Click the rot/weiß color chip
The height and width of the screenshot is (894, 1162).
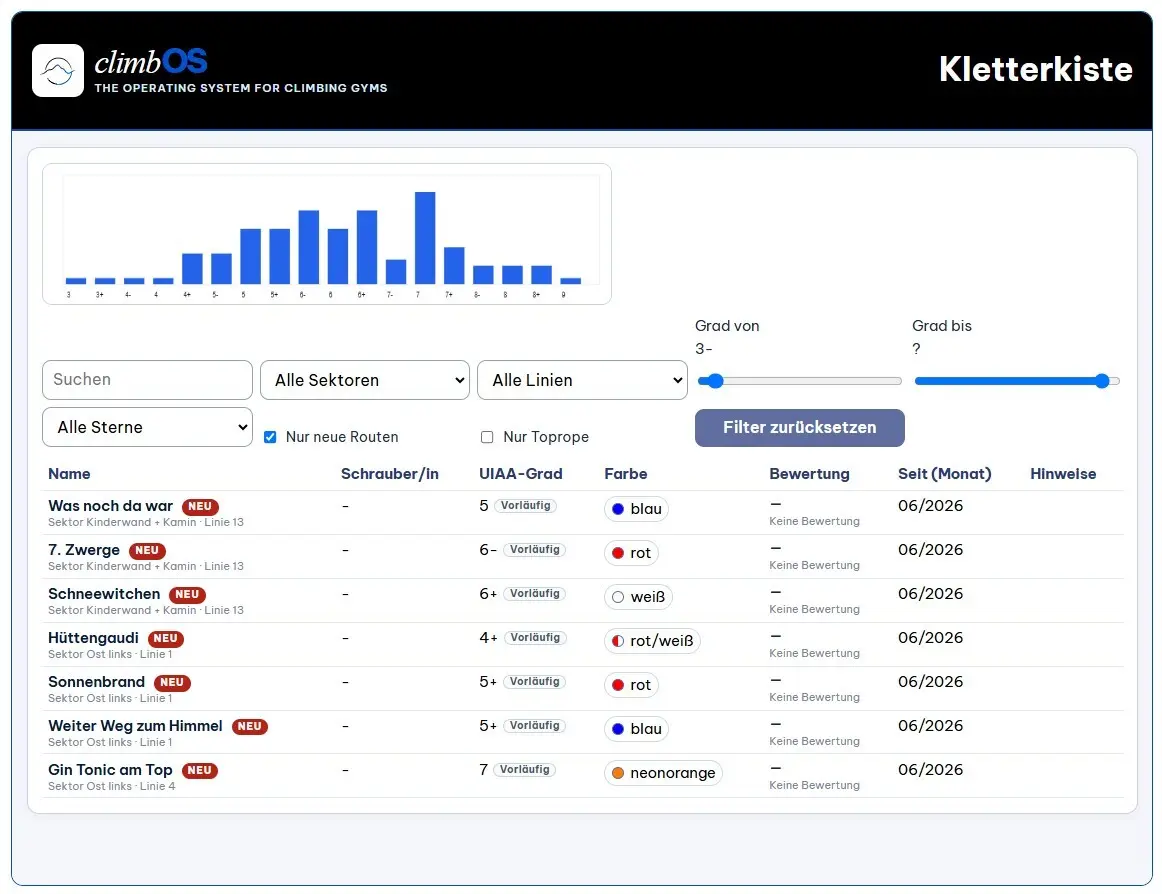(x=652, y=640)
